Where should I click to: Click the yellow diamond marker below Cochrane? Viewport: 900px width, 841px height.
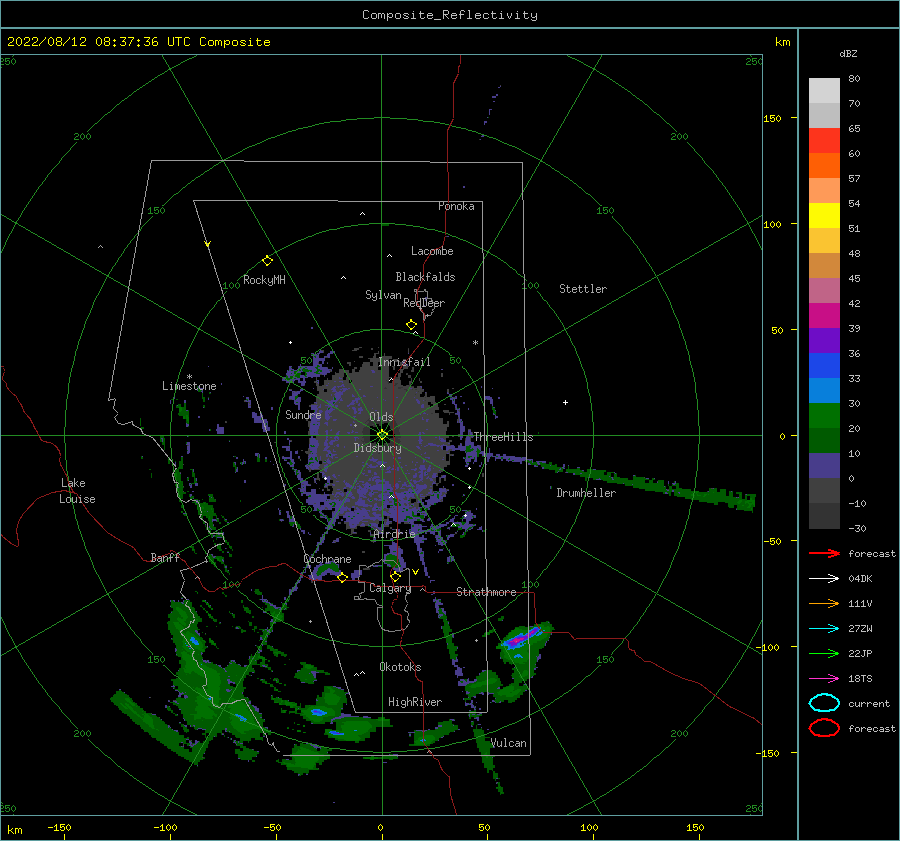click(x=342, y=578)
